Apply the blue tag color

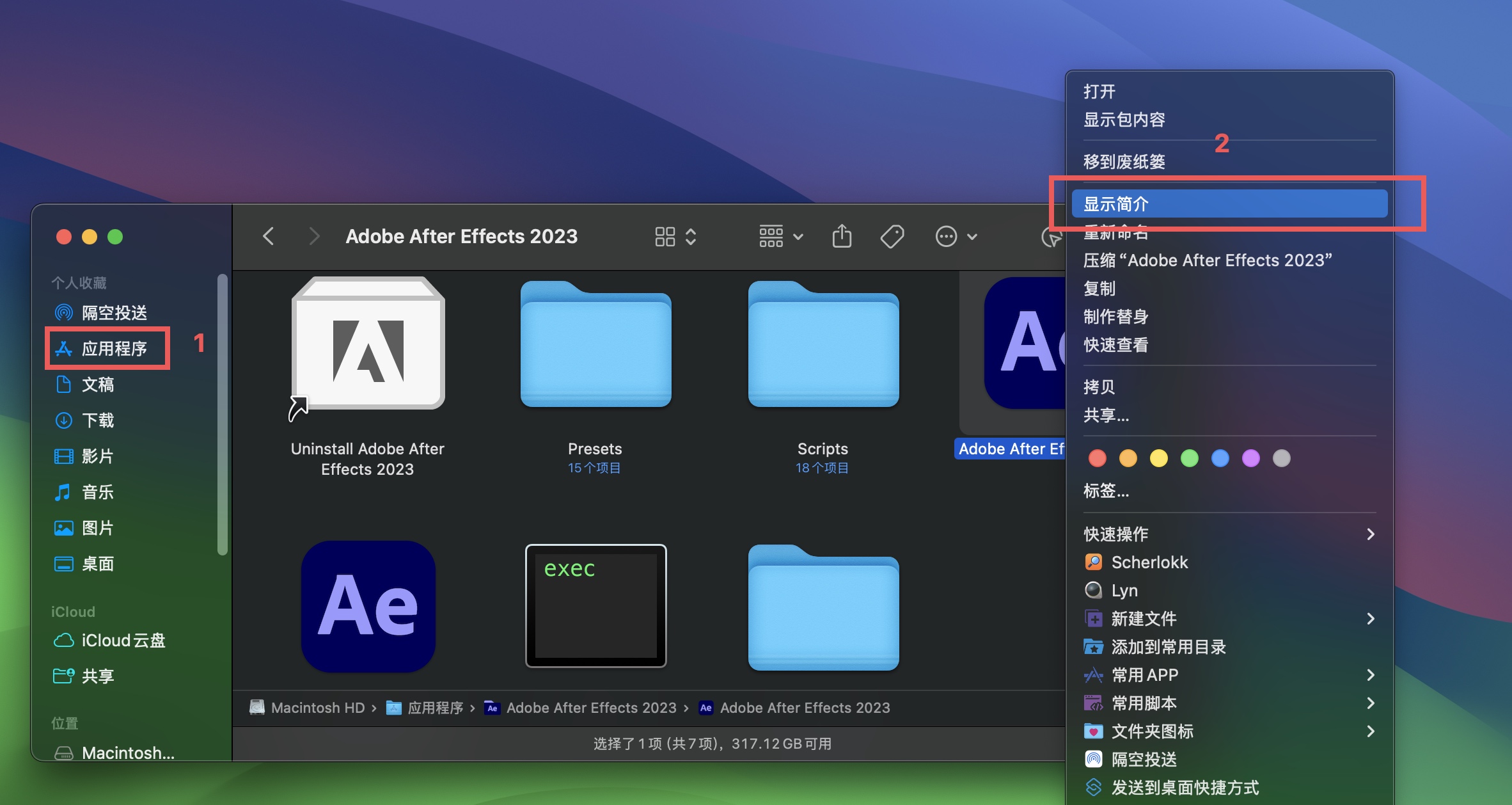click(x=1220, y=458)
